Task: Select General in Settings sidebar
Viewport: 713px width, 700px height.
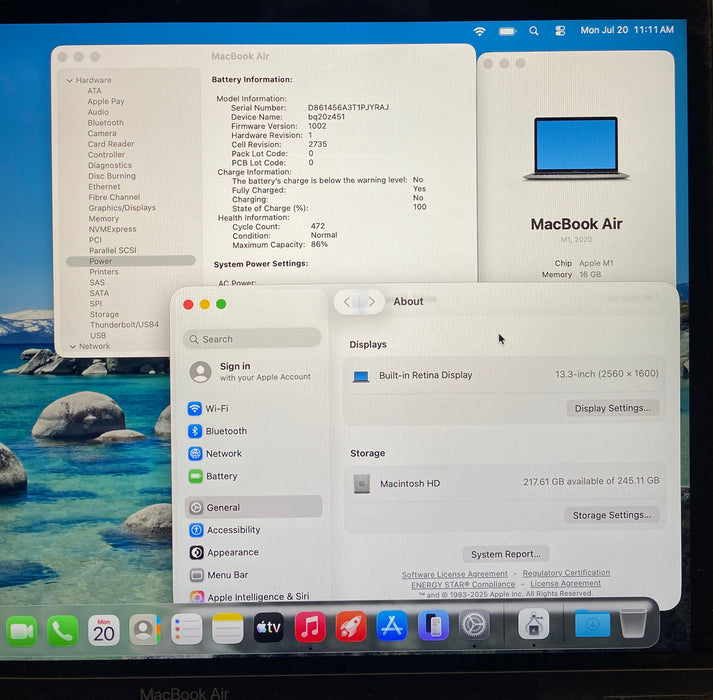Action: [253, 507]
